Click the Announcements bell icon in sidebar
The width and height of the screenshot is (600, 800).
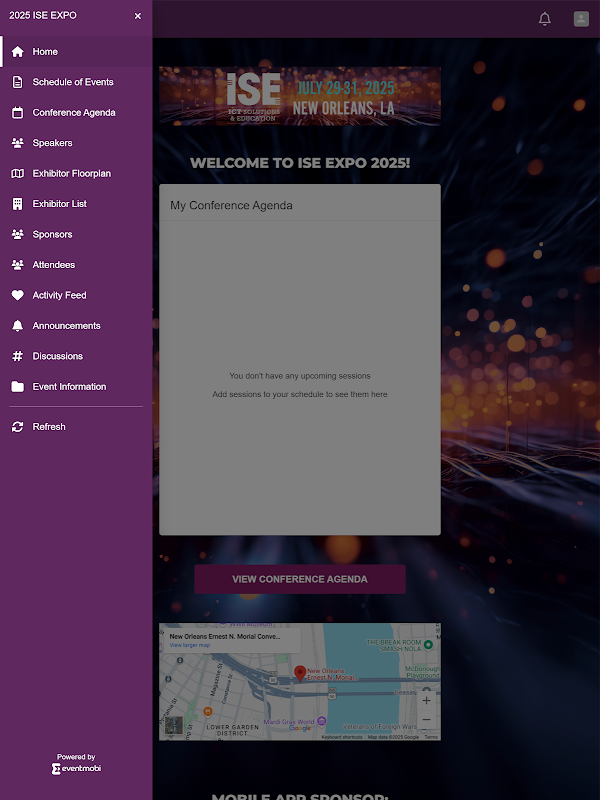pos(17,326)
